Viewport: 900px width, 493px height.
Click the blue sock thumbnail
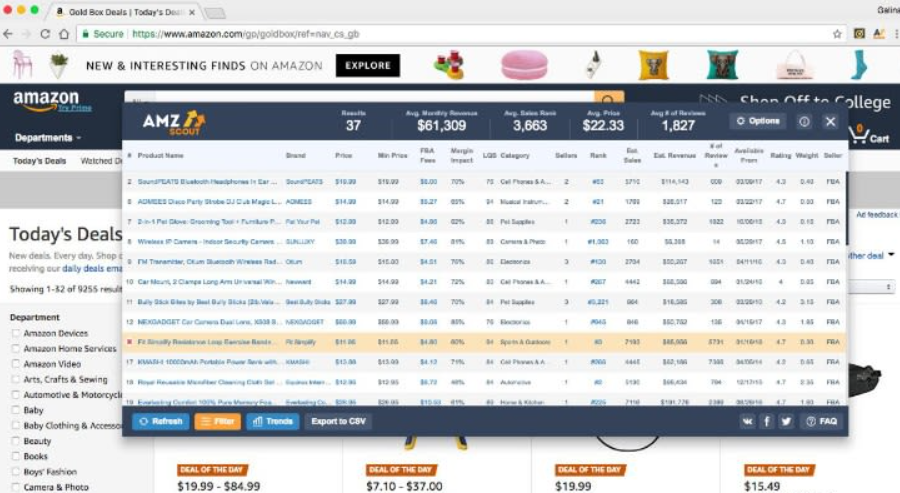coord(858,65)
